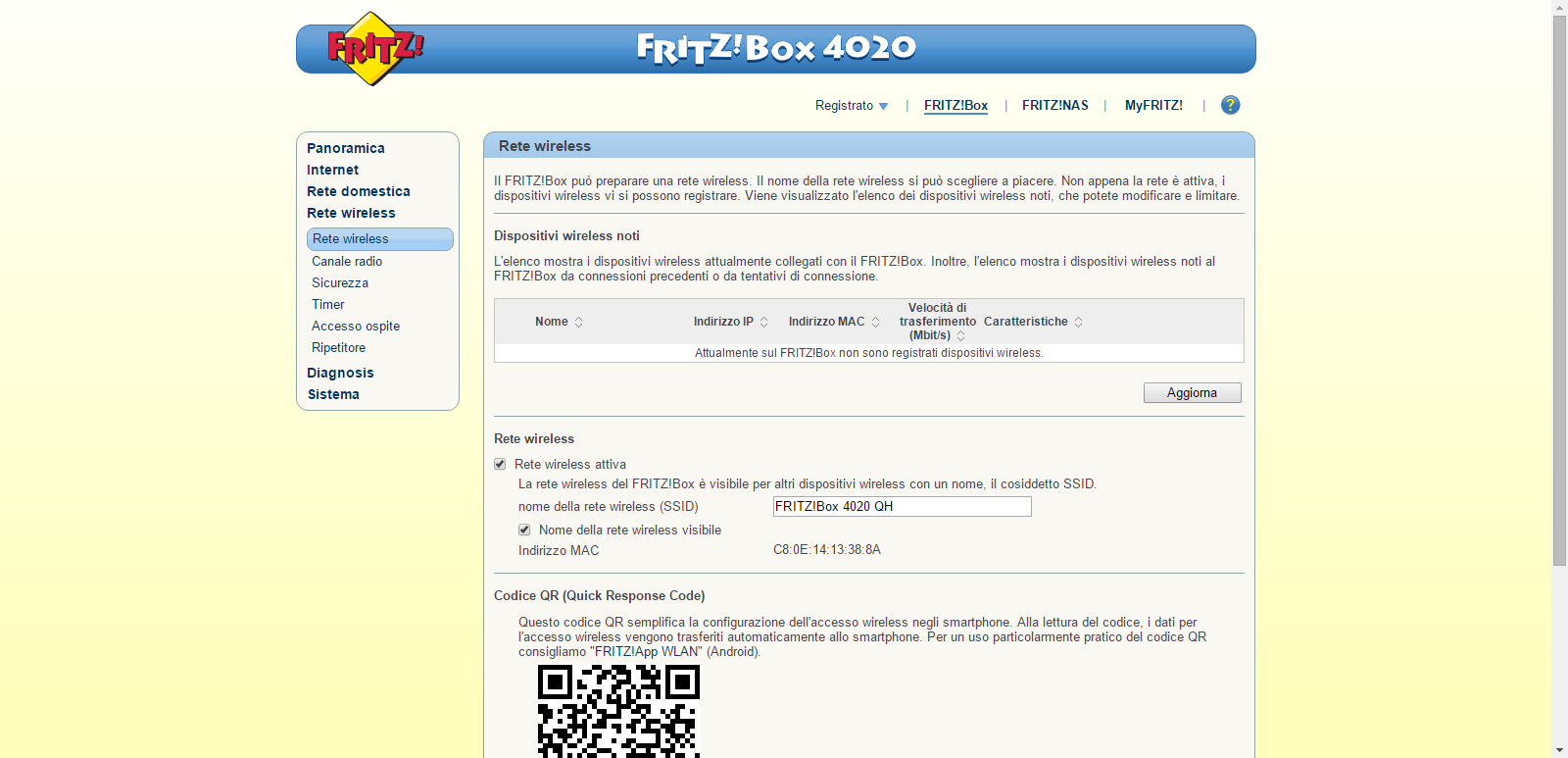The width and height of the screenshot is (1568, 758).
Task: Select Canale radio in sidebar
Action: pyautogui.click(x=347, y=261)
